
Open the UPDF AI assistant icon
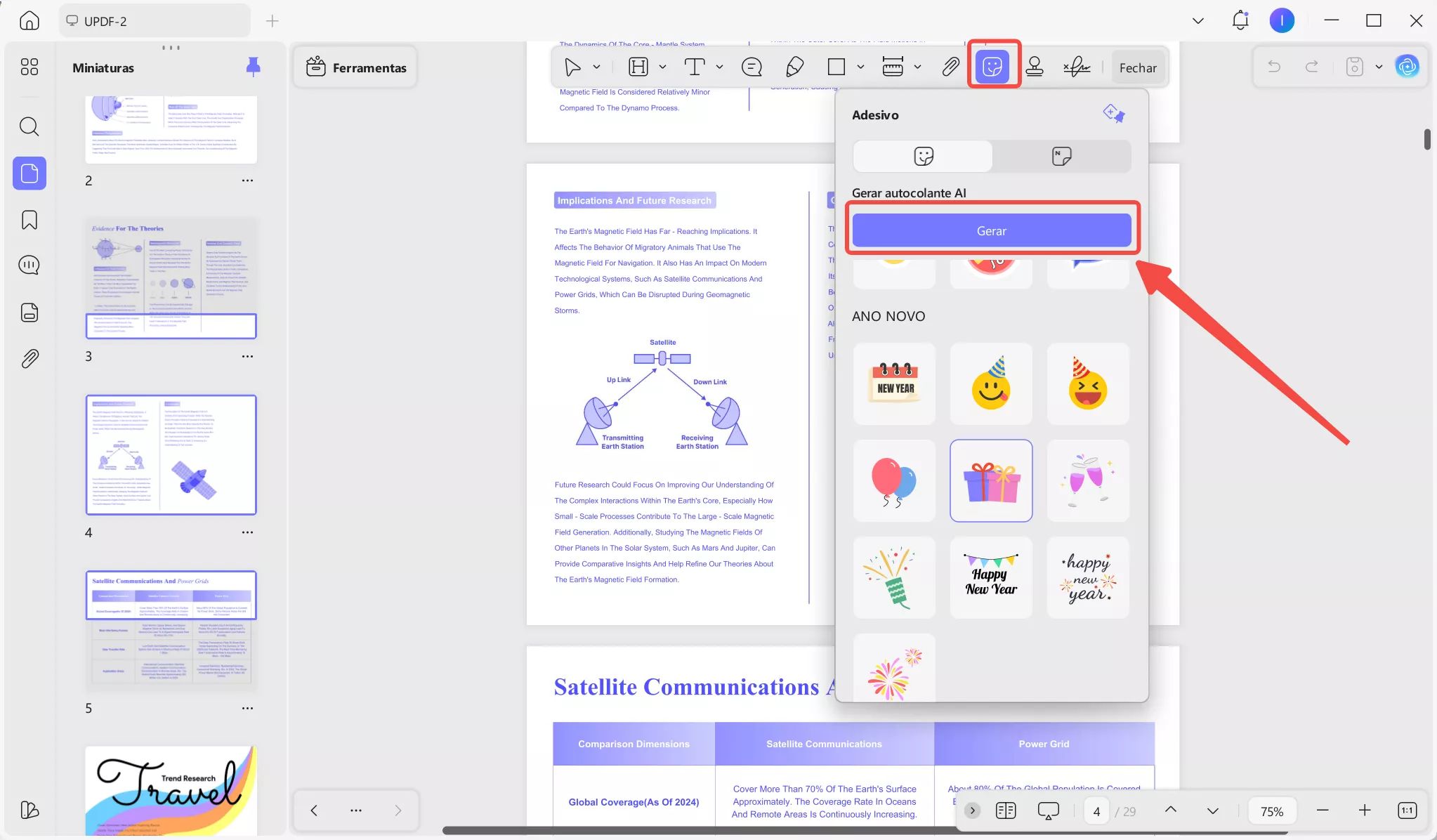click(x=1407, y=67)
